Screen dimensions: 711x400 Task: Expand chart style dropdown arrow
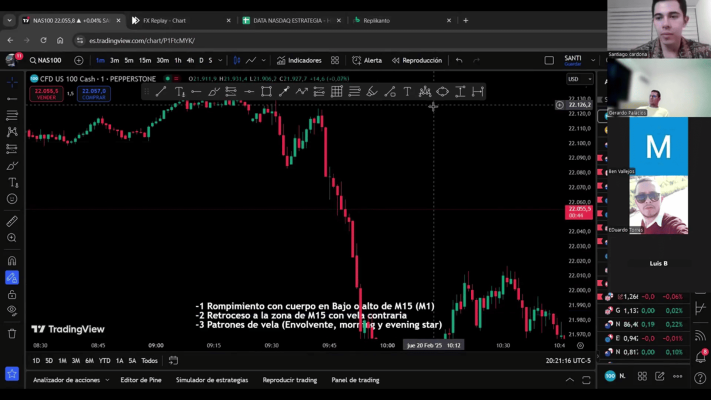coord(263,60)
